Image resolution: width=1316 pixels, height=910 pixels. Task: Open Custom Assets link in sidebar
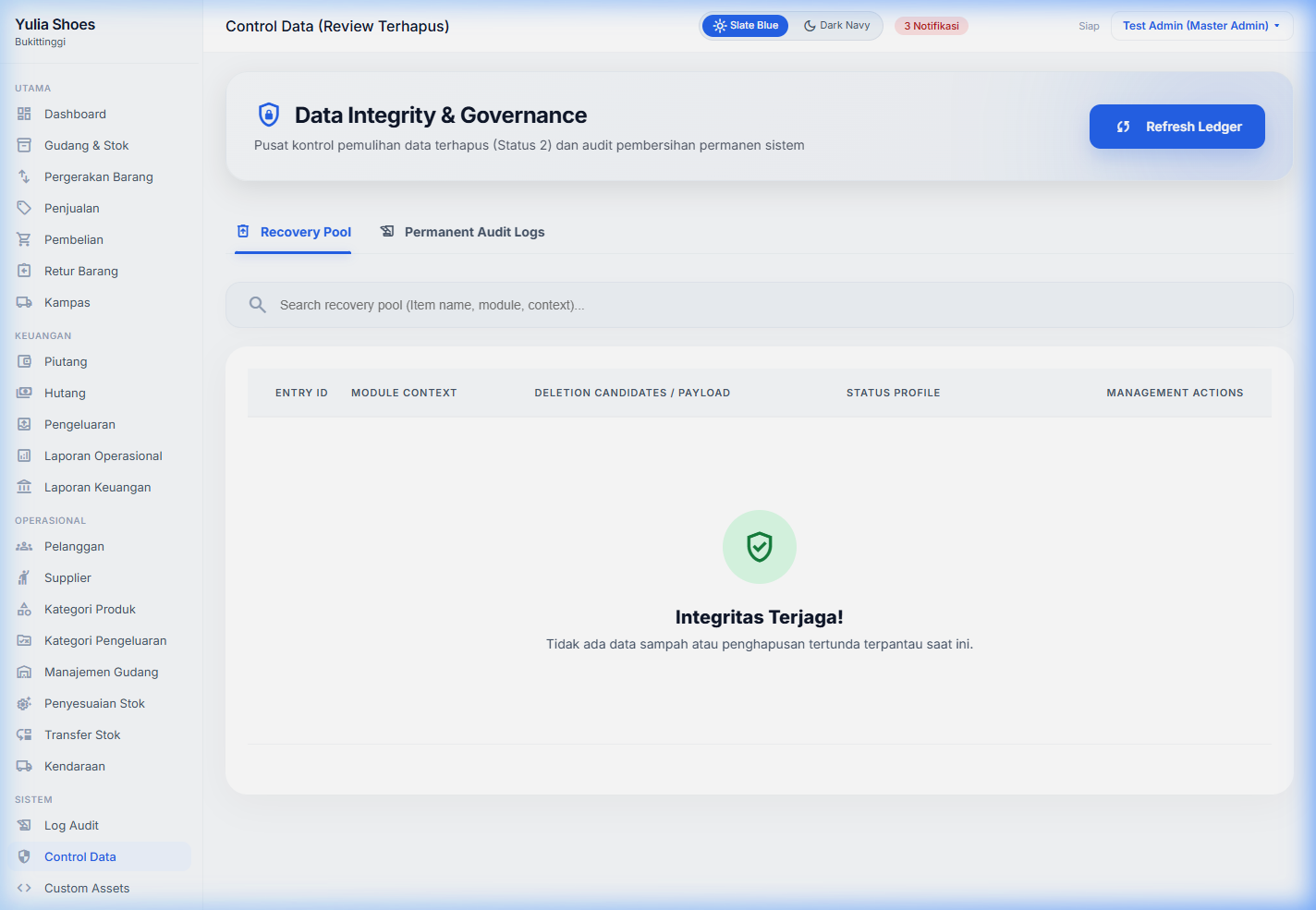click(x=102, y=888)
